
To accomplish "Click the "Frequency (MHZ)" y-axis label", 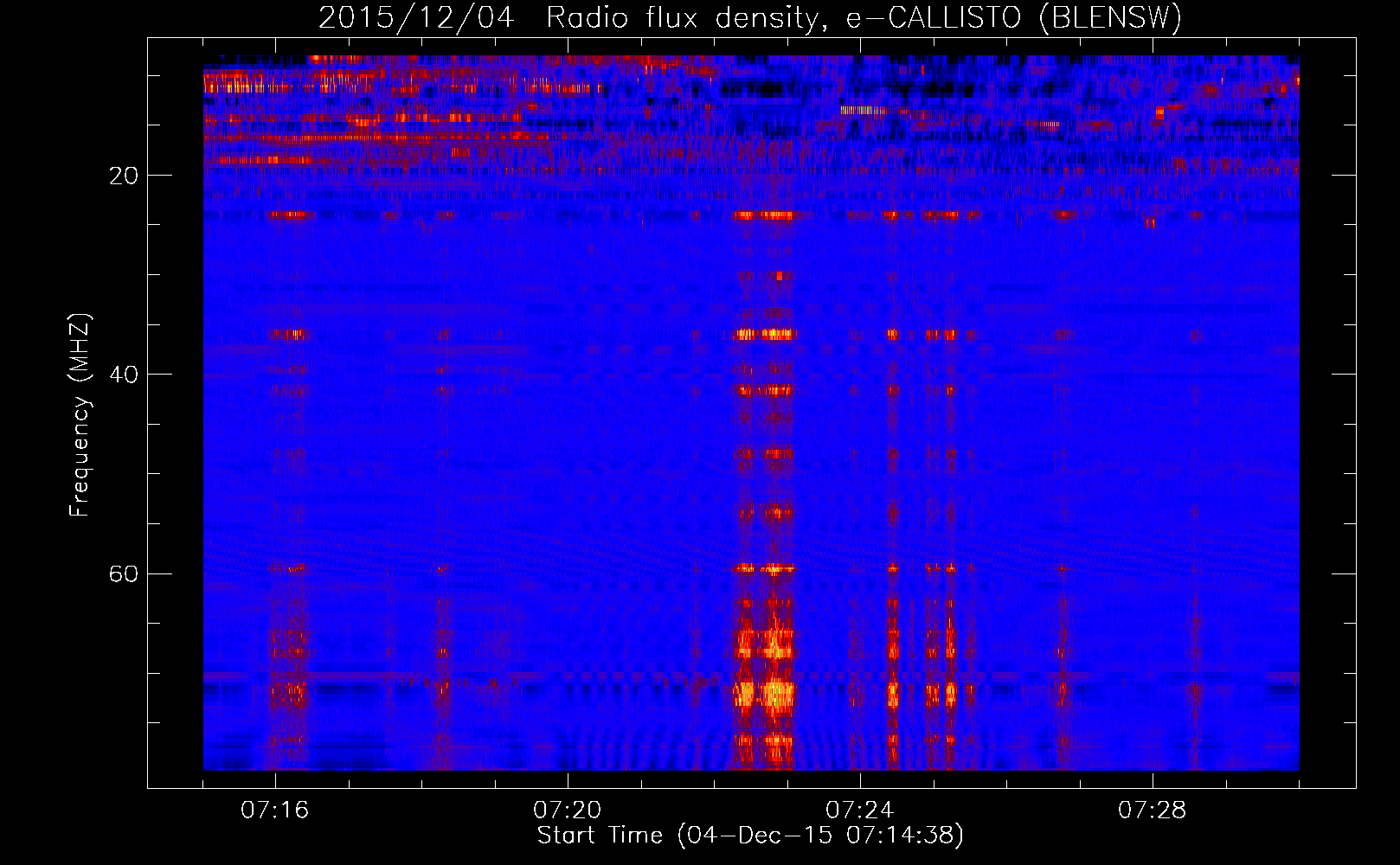I will (x=80, y=415).
